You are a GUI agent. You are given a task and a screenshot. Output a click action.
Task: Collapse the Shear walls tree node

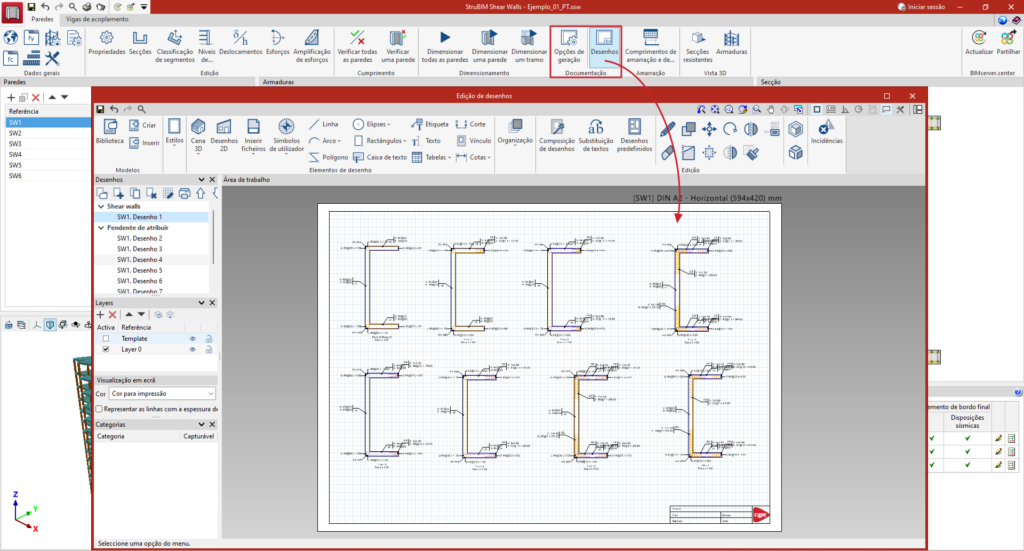click(101, 206)
